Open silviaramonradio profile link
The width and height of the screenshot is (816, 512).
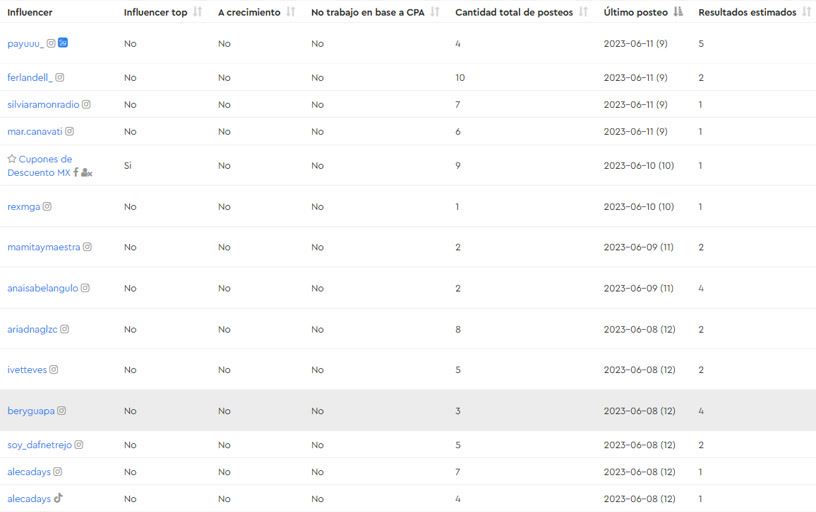[43, 105]
